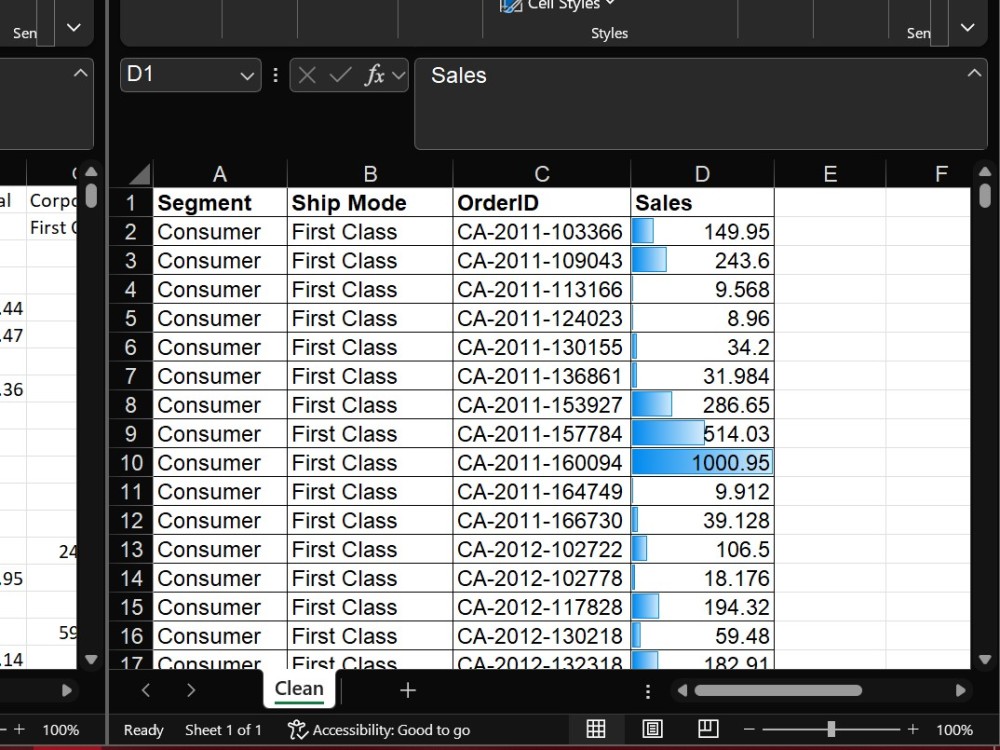Go to previous sheet with left arrow
Viewport: 1000px width, 750px height.
click(145, 690)
